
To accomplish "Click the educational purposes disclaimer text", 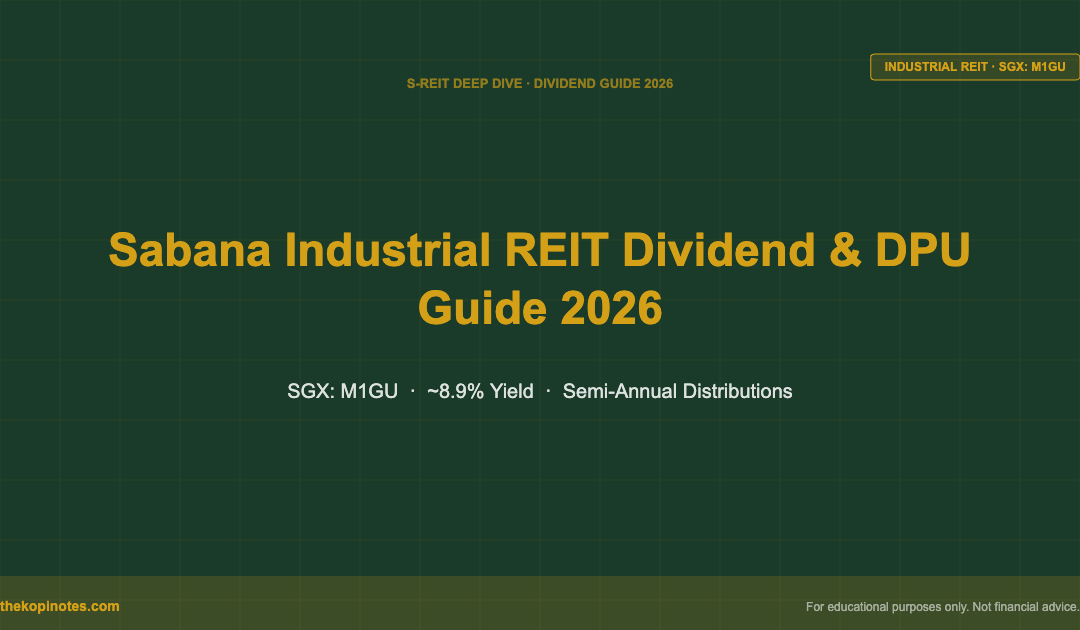I will 943,607.
